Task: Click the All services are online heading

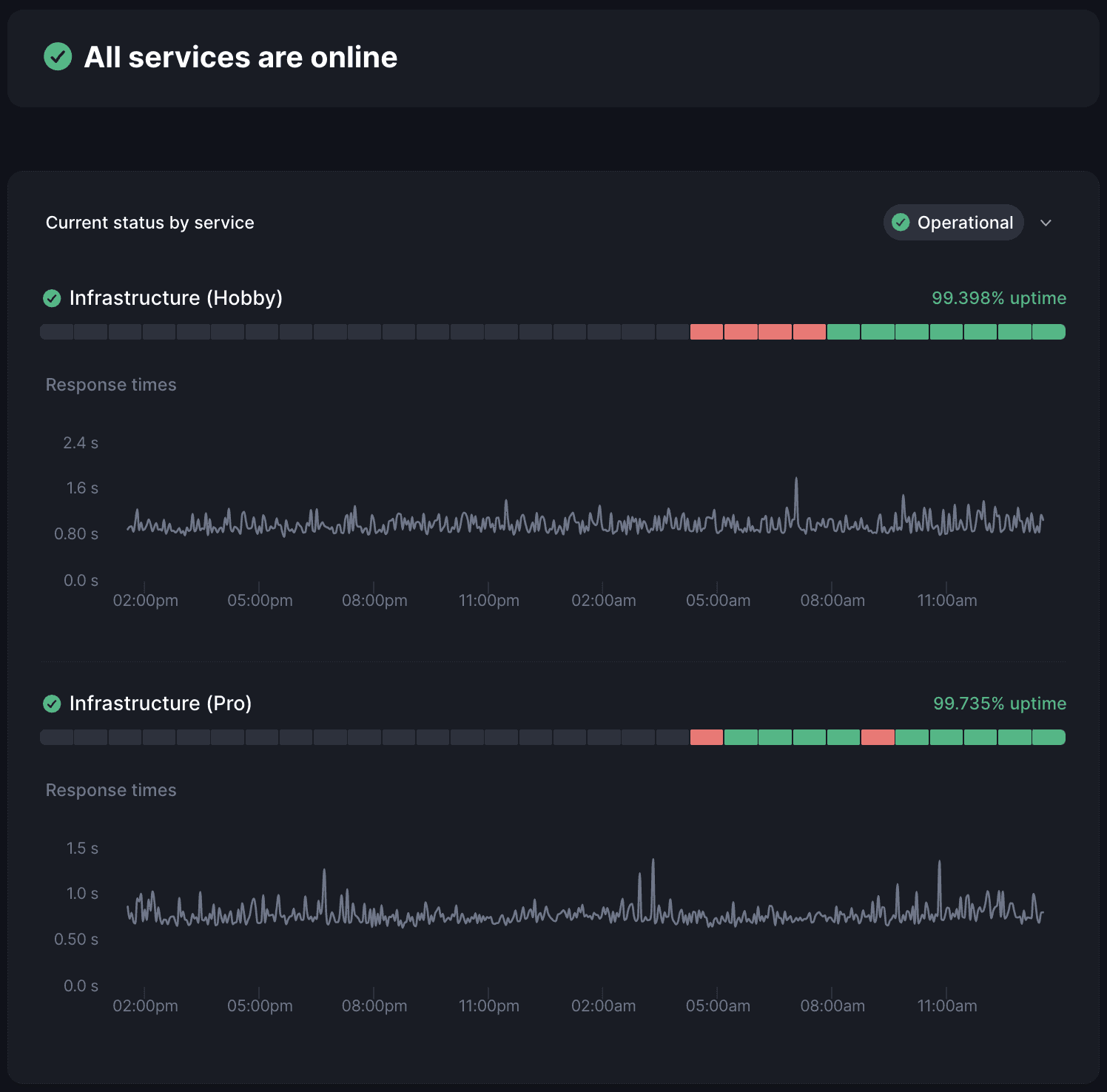Action: 240,57
